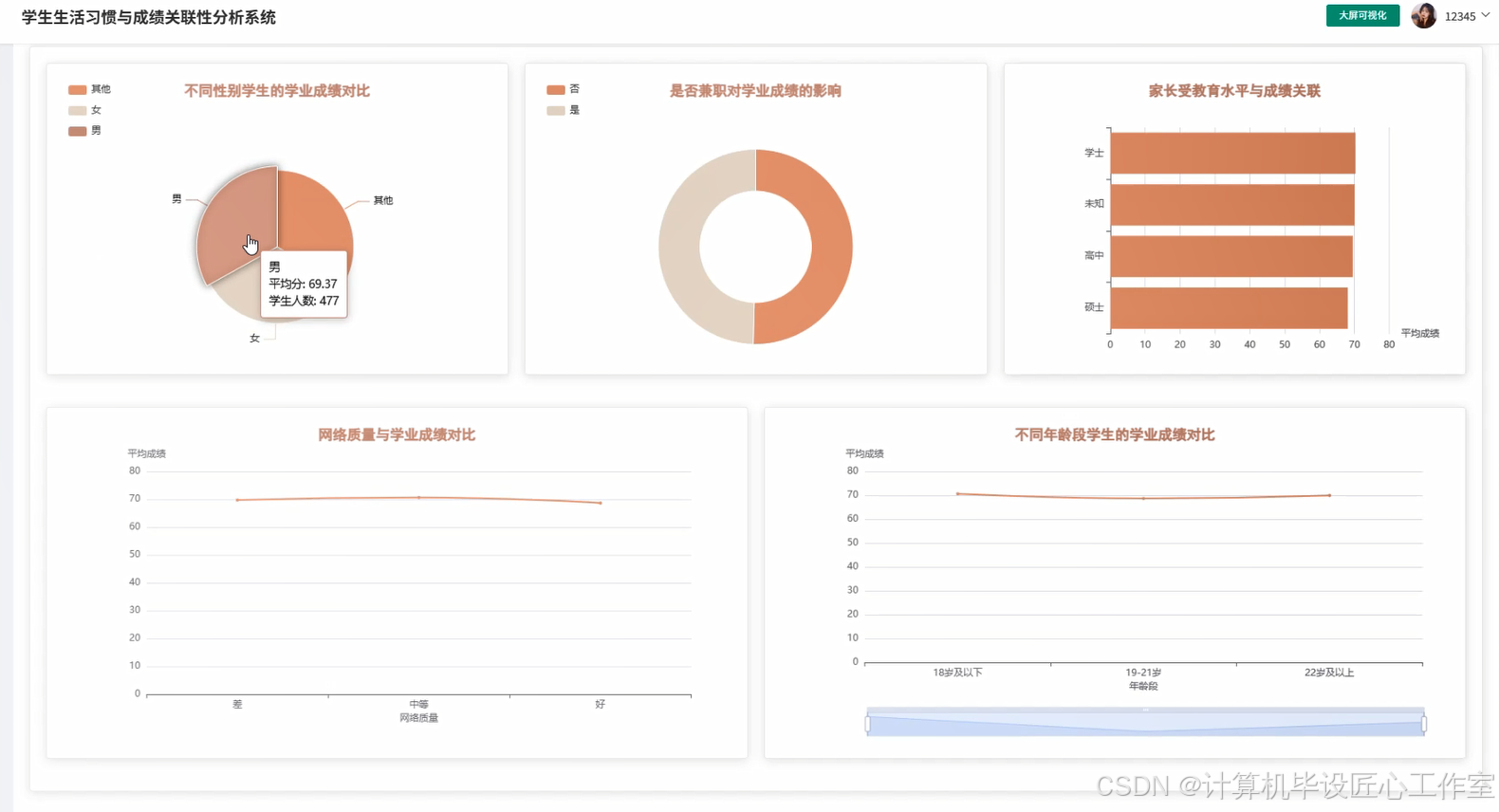Viewport: 1499px width, 812px height.
Task: Click the 女 label under the pie chart
Action: point(254,338)
